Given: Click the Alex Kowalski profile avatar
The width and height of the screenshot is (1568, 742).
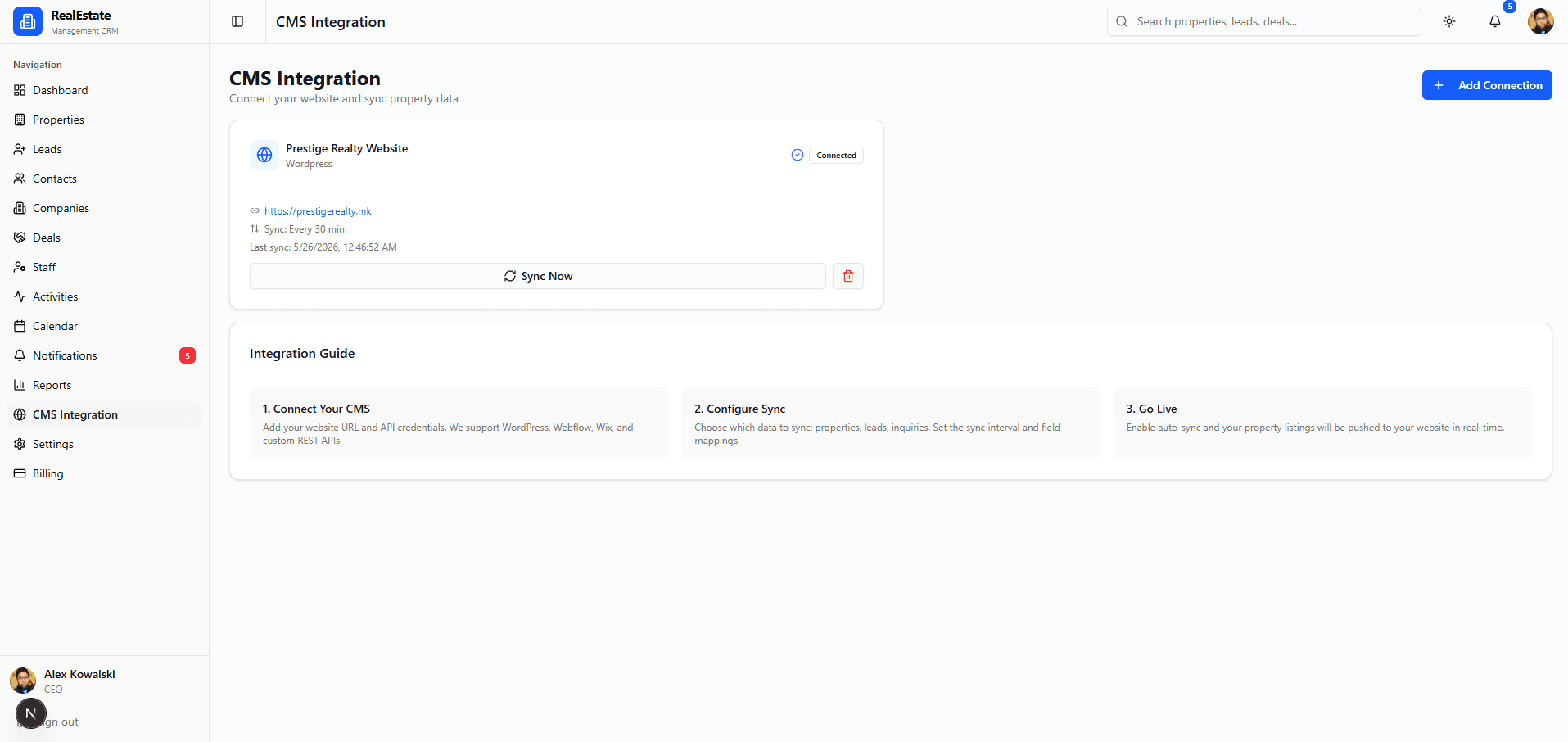Looking at the screenshot, I should click(23, 681).
